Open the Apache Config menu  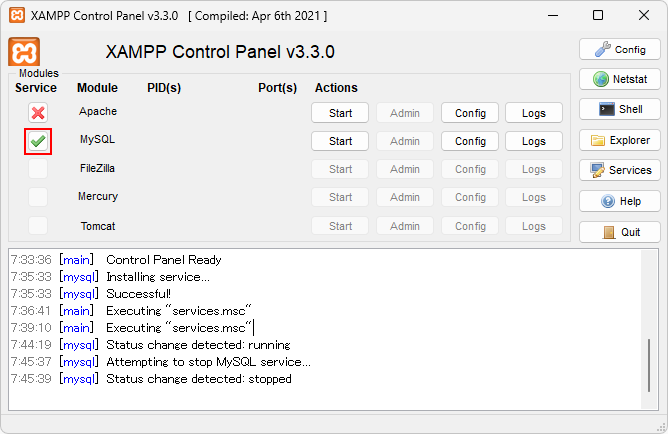click(470, 113)
